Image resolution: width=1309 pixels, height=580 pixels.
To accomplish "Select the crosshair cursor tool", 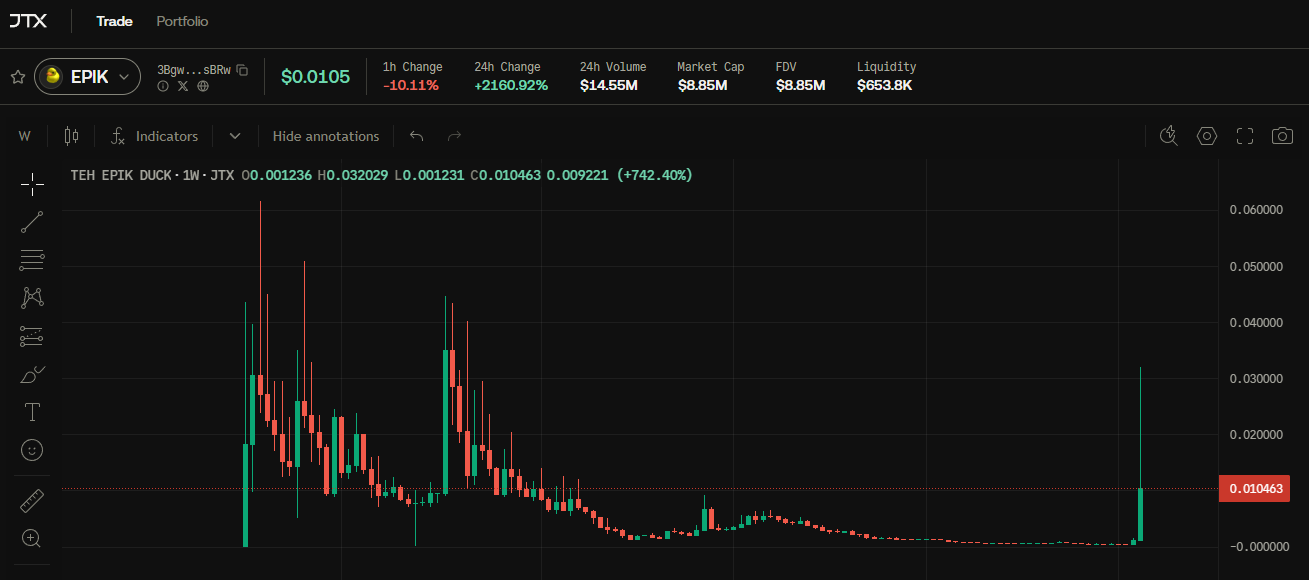I will pyautogui.click(x=32, y=184).
